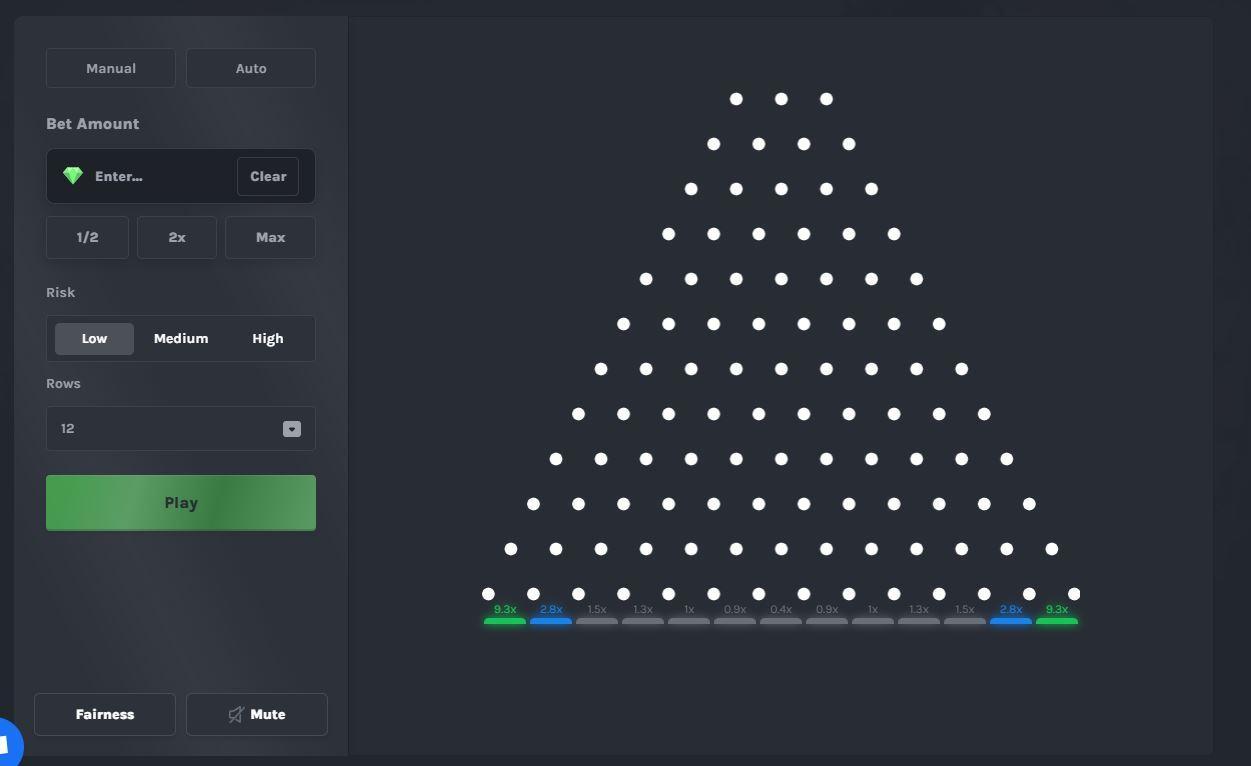This screenshot has width=1251, height=766.
Task: Click the green gem currency icon
Action: [73, 176]
